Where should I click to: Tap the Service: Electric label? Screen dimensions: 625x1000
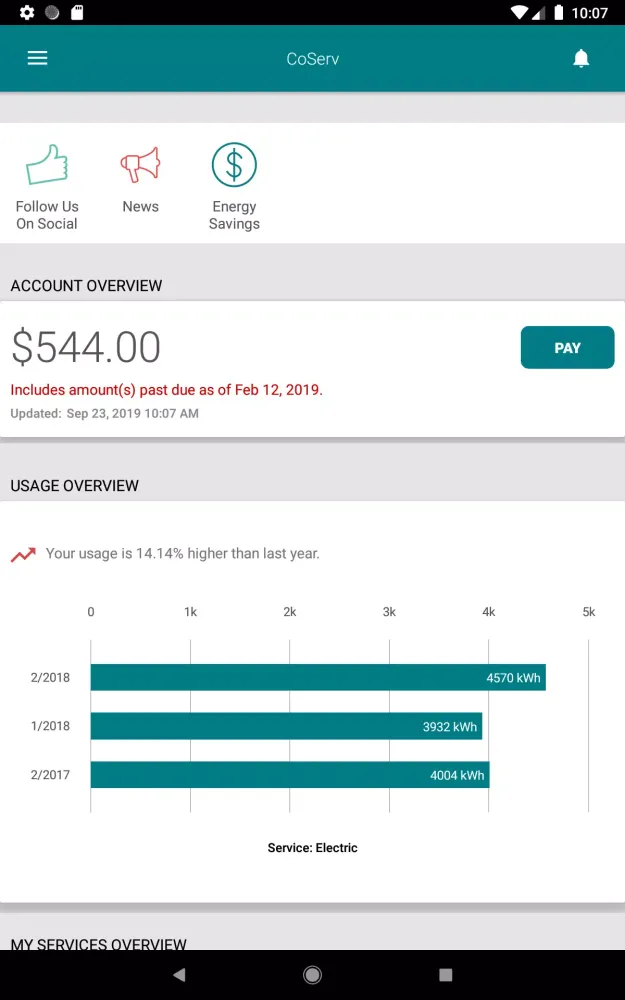tap(312, 848)
